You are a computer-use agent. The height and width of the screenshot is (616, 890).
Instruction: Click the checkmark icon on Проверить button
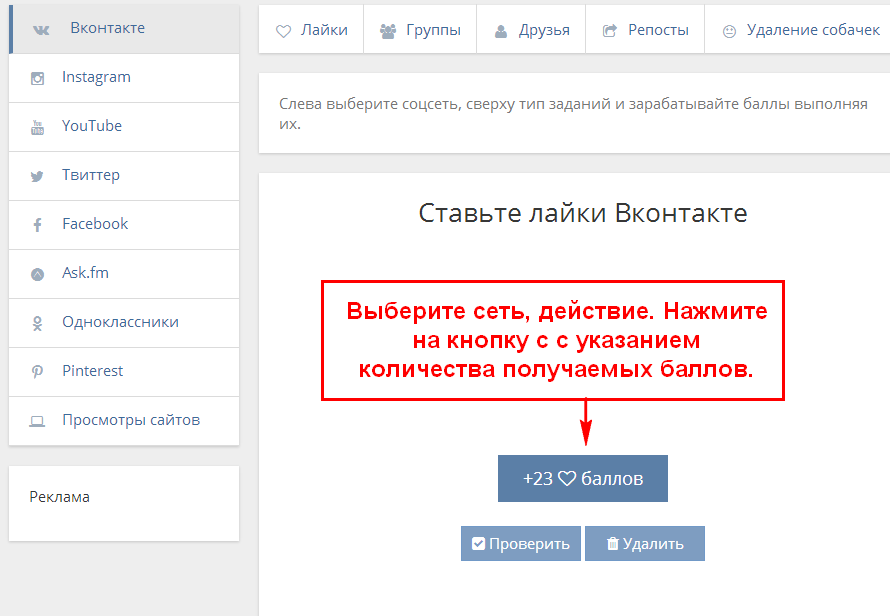478,544
